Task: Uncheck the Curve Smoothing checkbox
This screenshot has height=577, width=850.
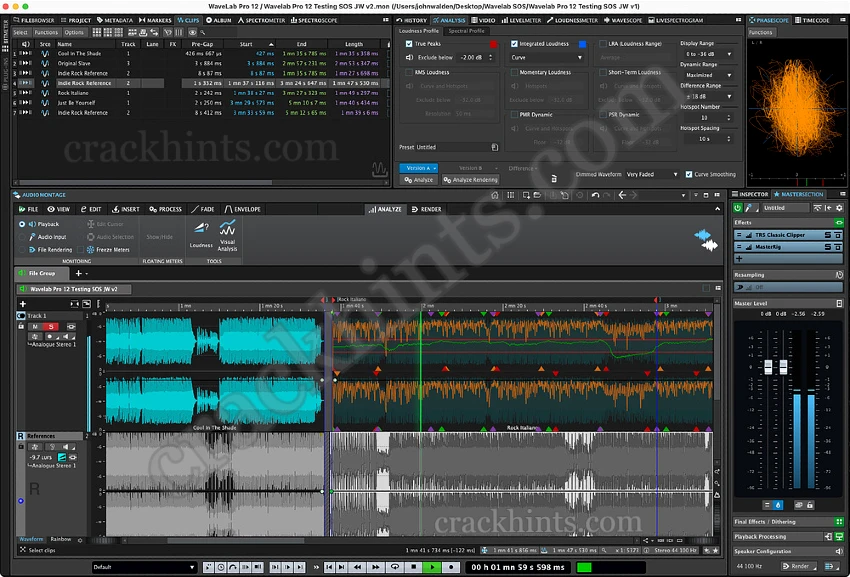Action: pos(689,174)
